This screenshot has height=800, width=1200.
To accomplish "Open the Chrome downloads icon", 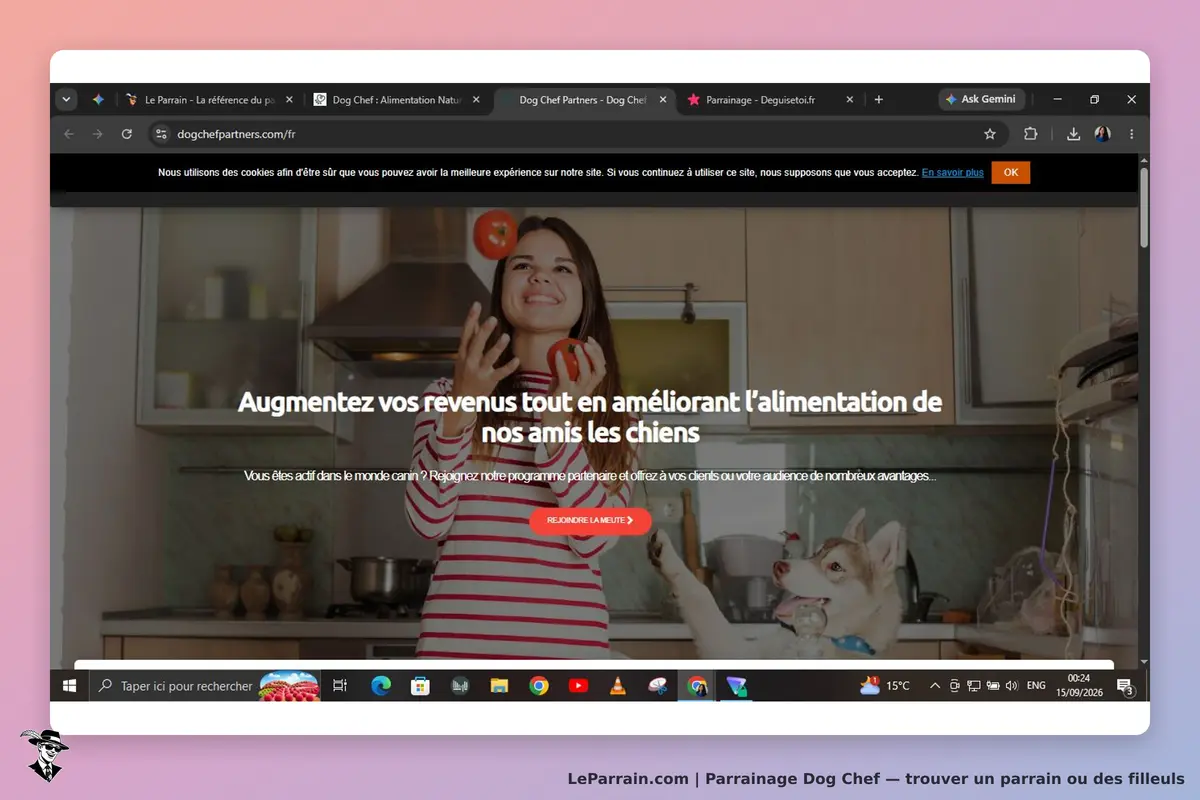I will [x=1074, y=134].
